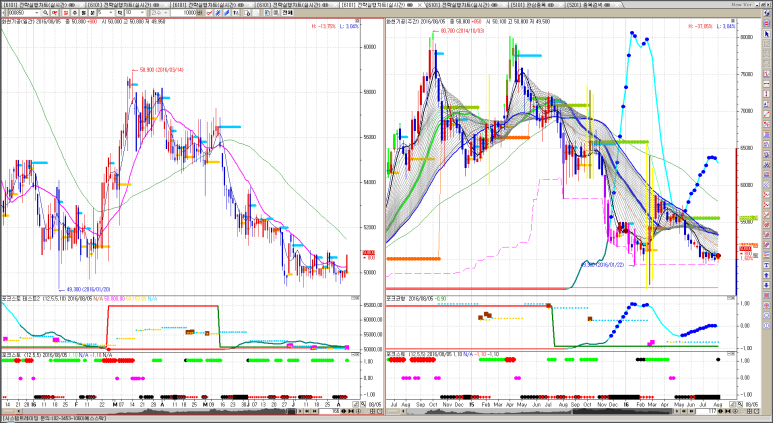Select the up arrow marker tool
Image resolution: width=773 pixels, height=423 pixels.
pos(767,275)
